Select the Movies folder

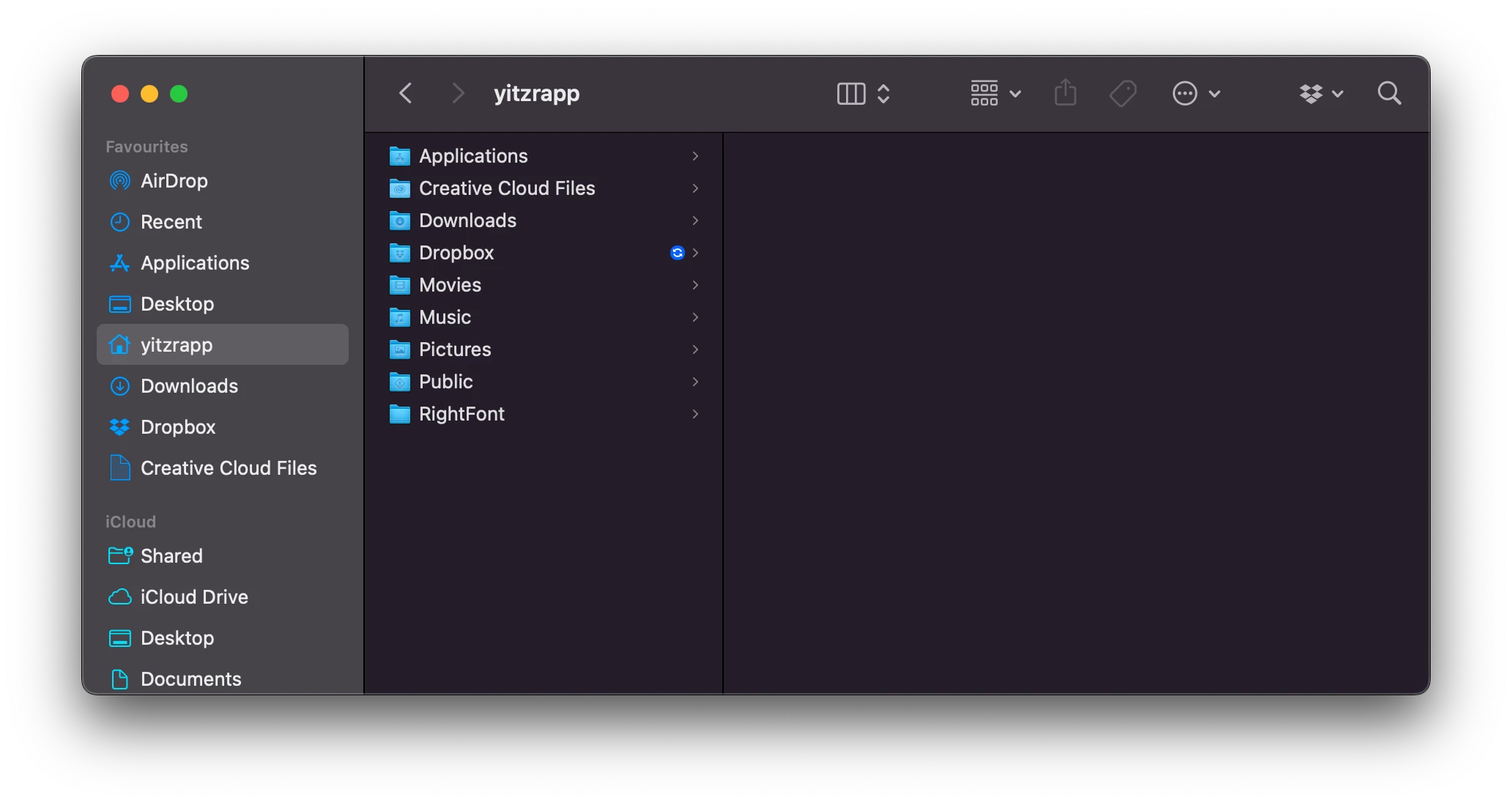coord(450,285)
